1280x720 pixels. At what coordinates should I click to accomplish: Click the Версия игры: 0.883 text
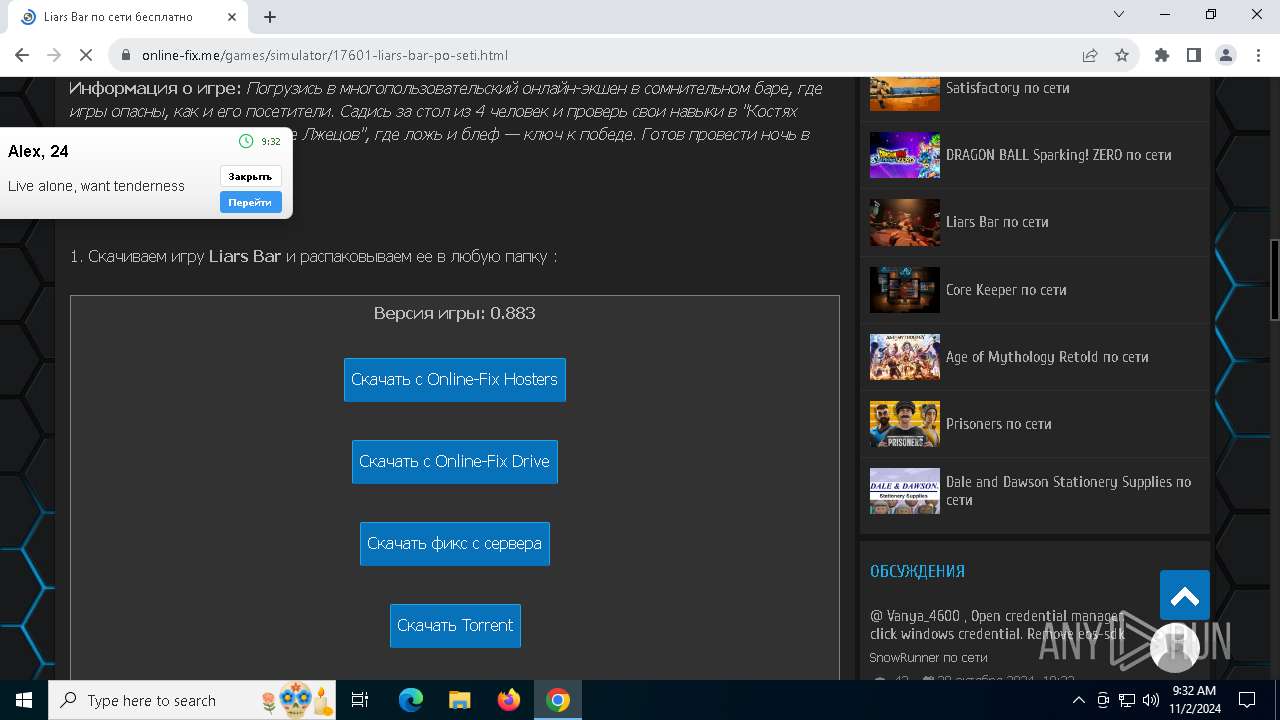pyautogui.click(x=455, y=313)
